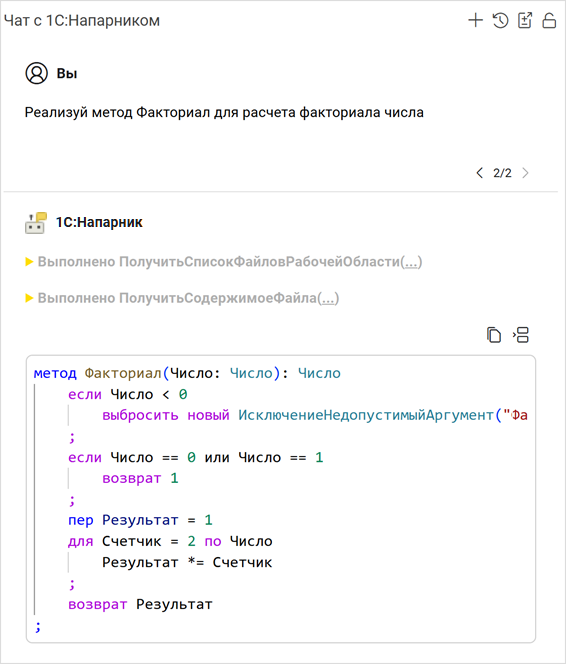Go to previous answer version

[479, 173]
